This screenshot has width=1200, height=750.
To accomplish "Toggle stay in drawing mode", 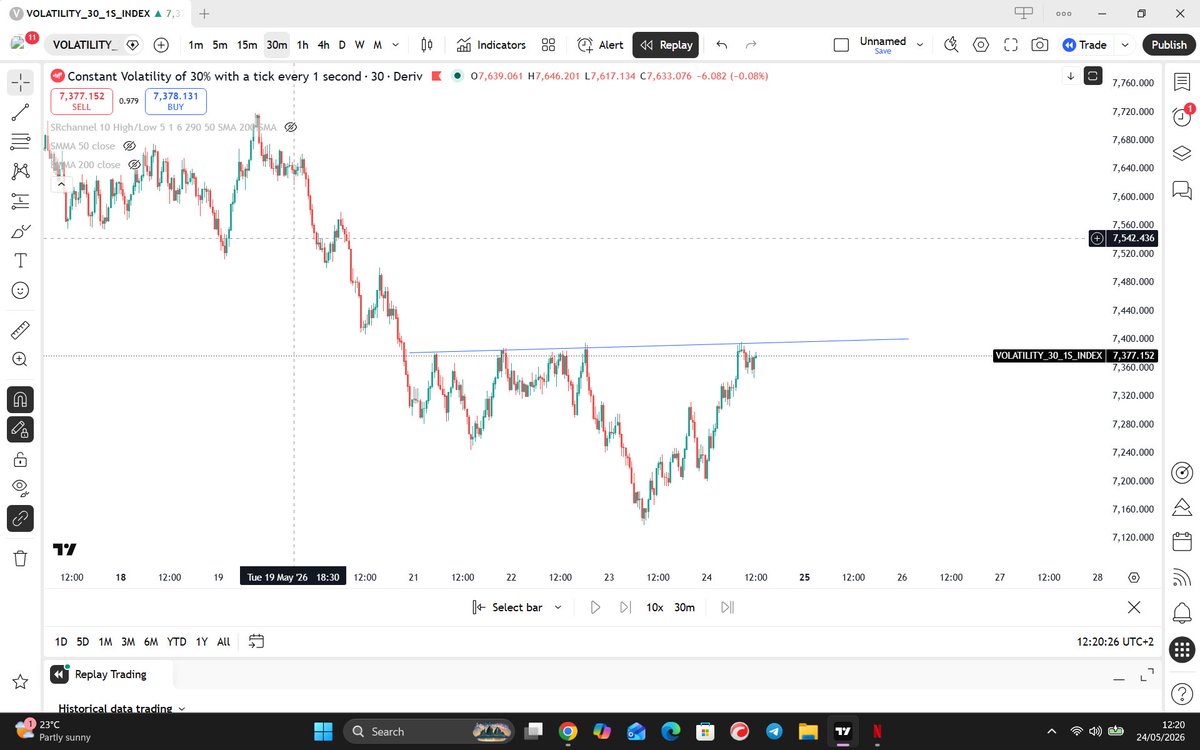I will click(x=20, y=429).
